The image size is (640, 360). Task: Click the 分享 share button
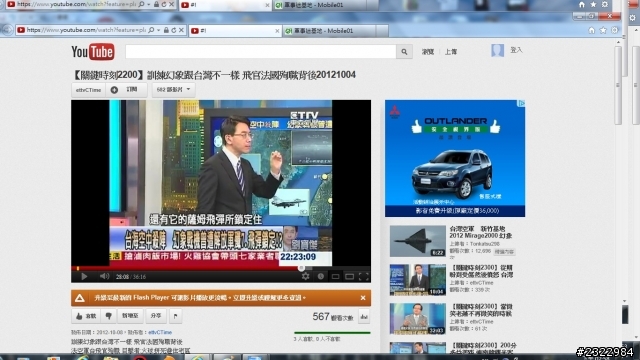156,316
